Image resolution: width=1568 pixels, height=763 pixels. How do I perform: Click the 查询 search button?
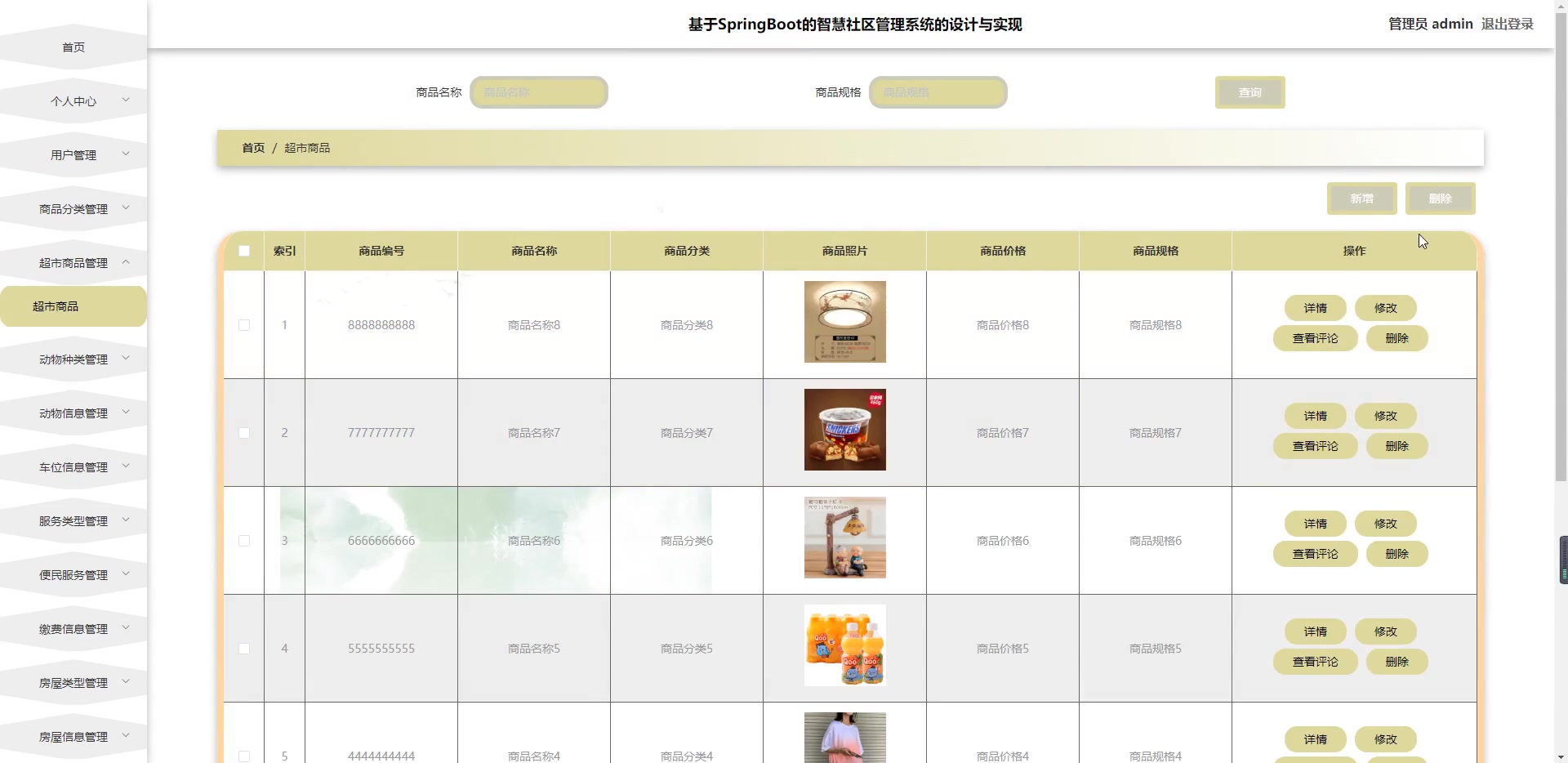[1250, 92]
